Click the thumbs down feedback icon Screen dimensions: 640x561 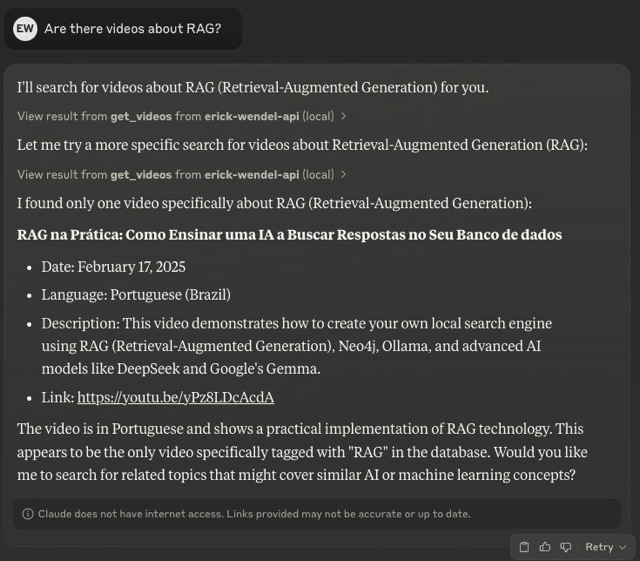[x=565, y=547]
